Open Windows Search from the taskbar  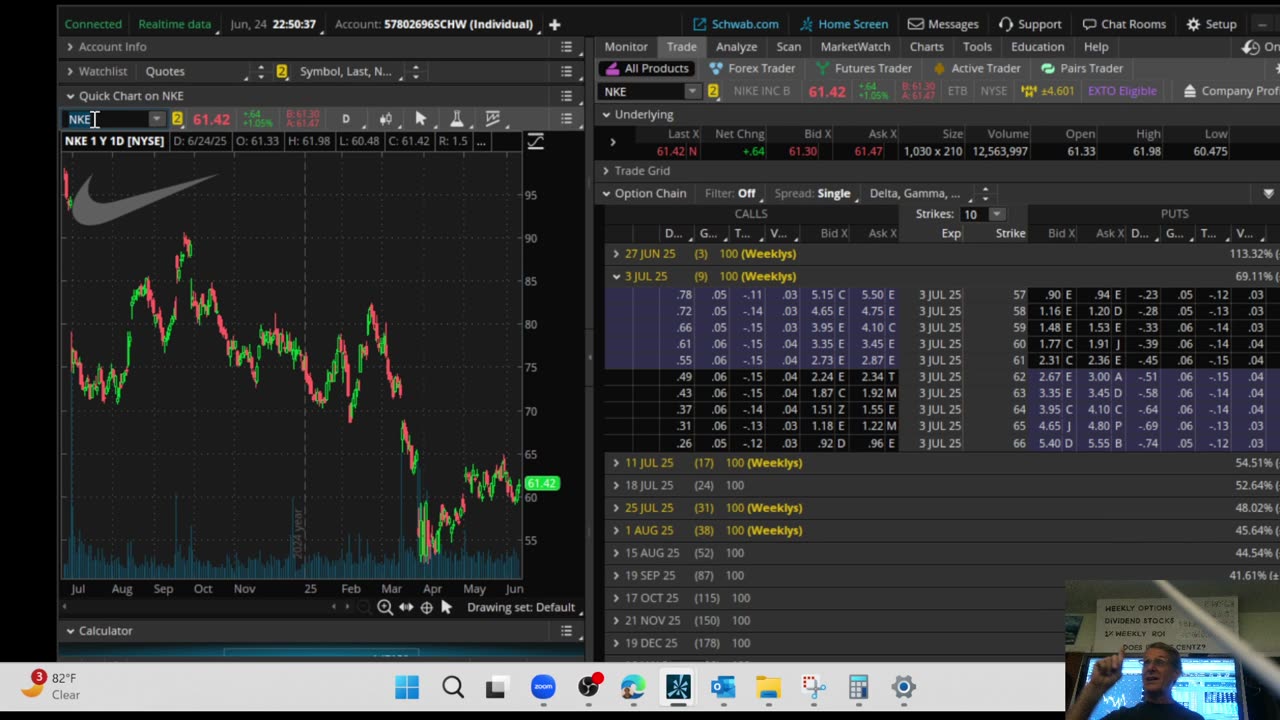(453, 687)
